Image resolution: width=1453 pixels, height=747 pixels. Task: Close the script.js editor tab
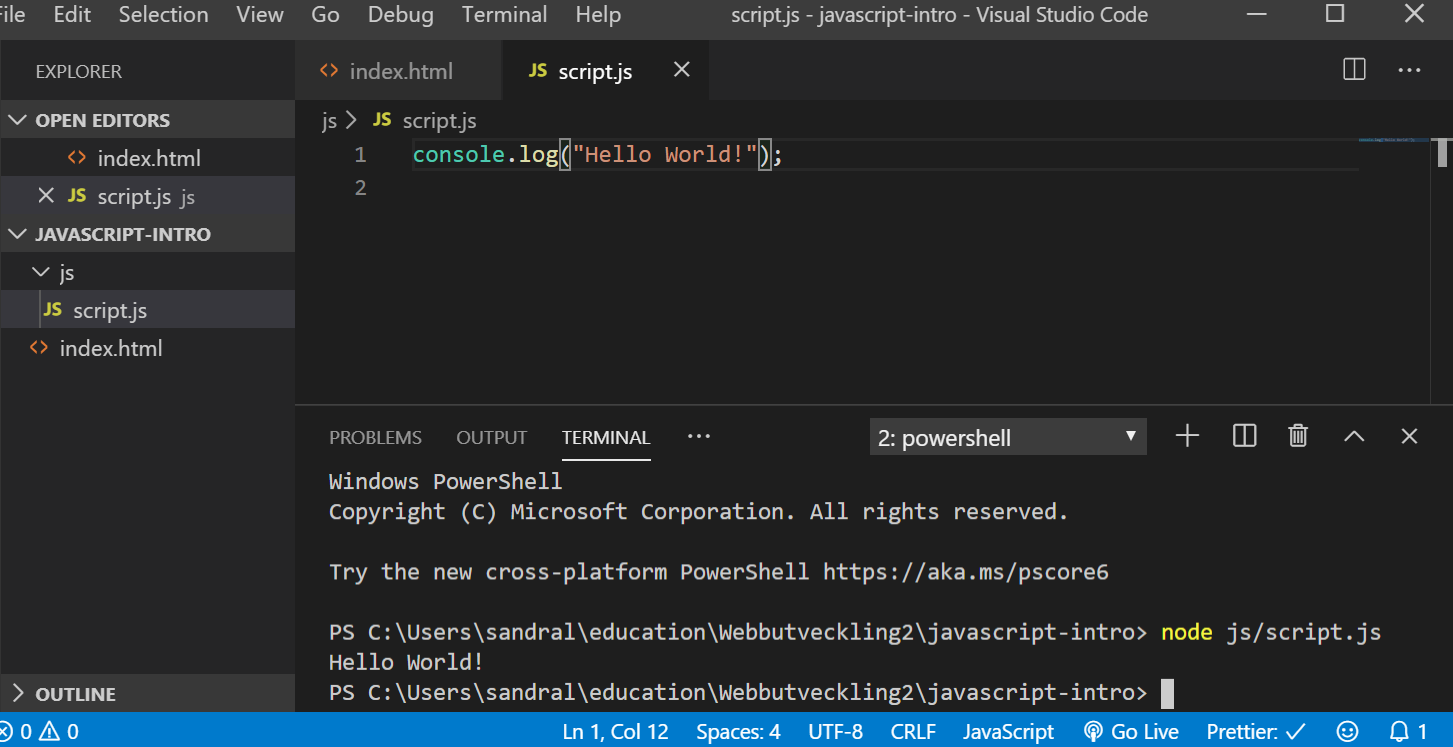[x=681, y=70]
